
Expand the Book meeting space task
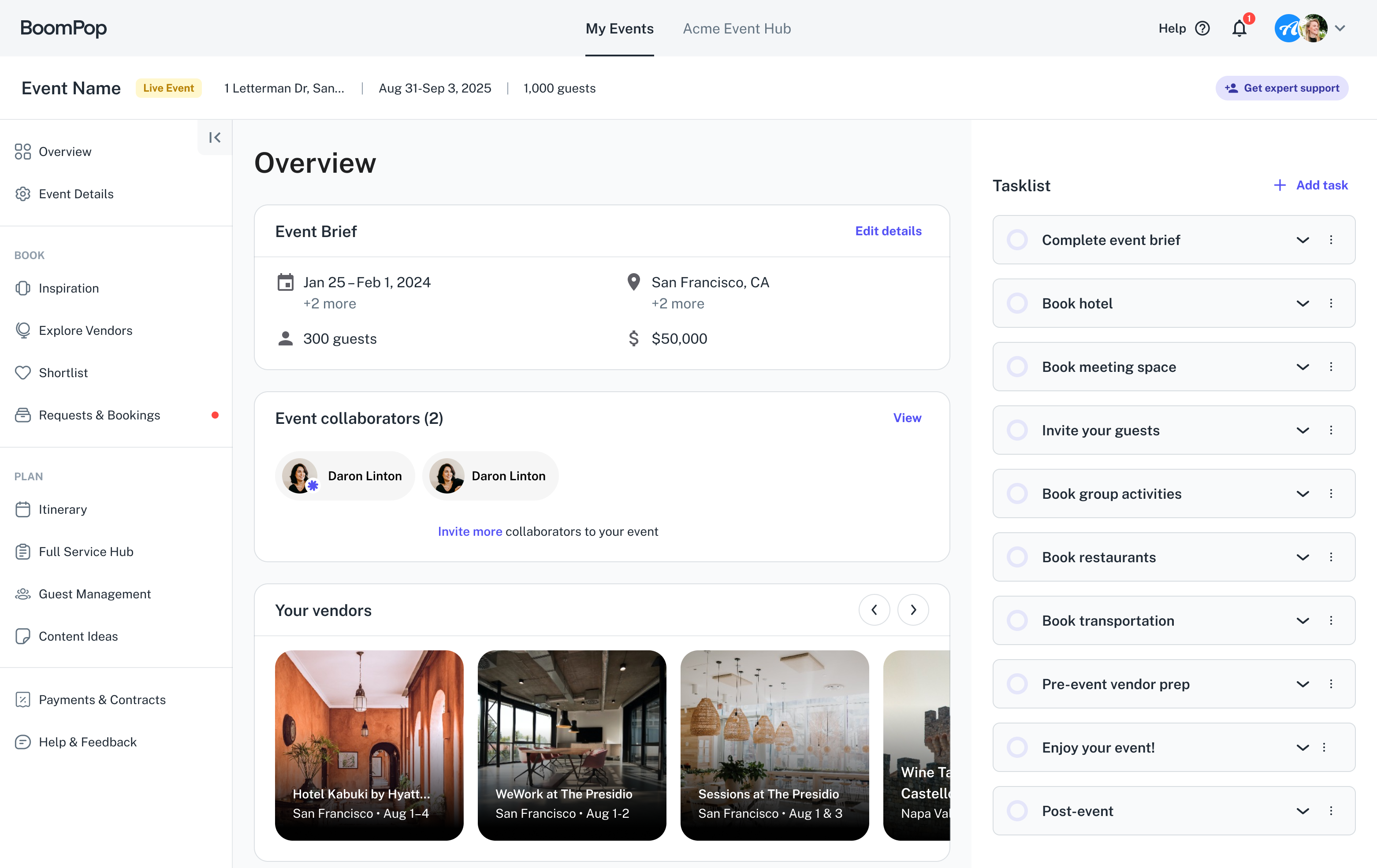coord(1302,367)
